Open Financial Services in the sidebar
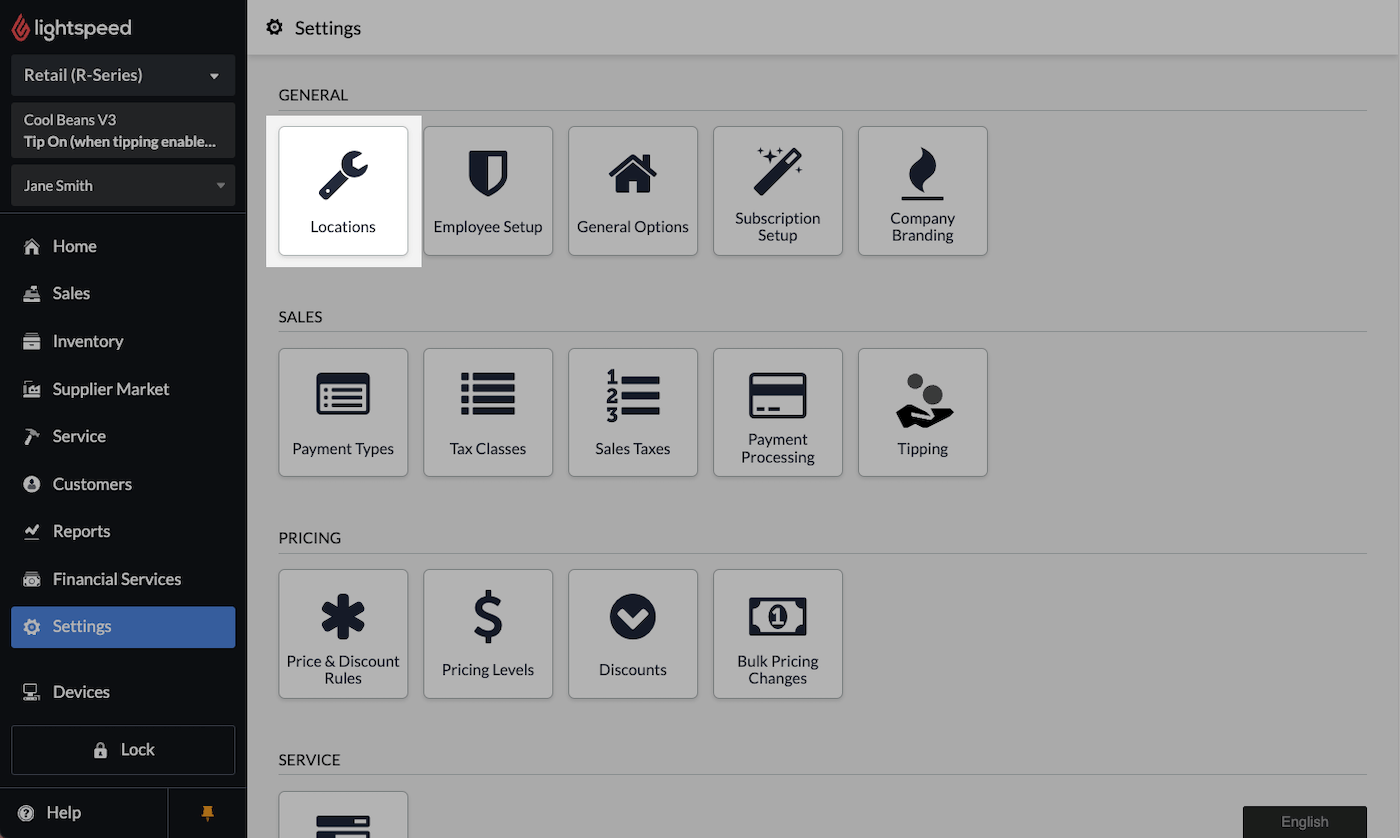 point(123,579)
